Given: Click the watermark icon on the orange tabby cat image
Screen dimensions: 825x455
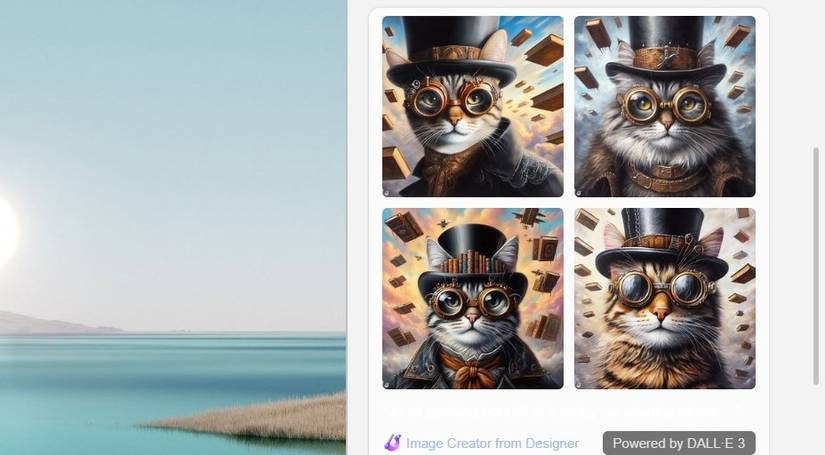Looking at the screenshot, I should tap(579, 385).
